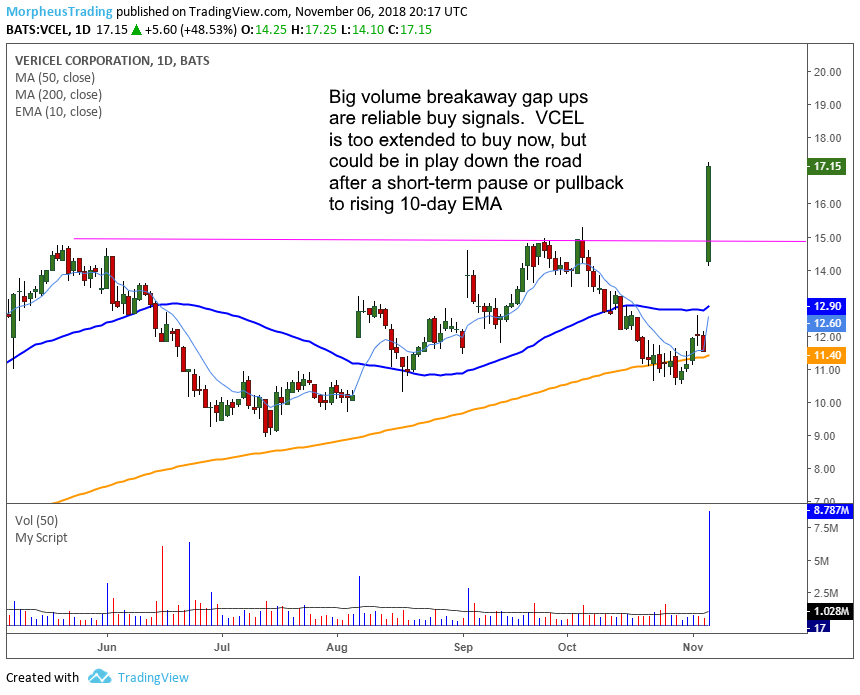Click the +5.60 (+48.53%) change value
This screenshot has height=695, width=860.
tap(190, 30)
